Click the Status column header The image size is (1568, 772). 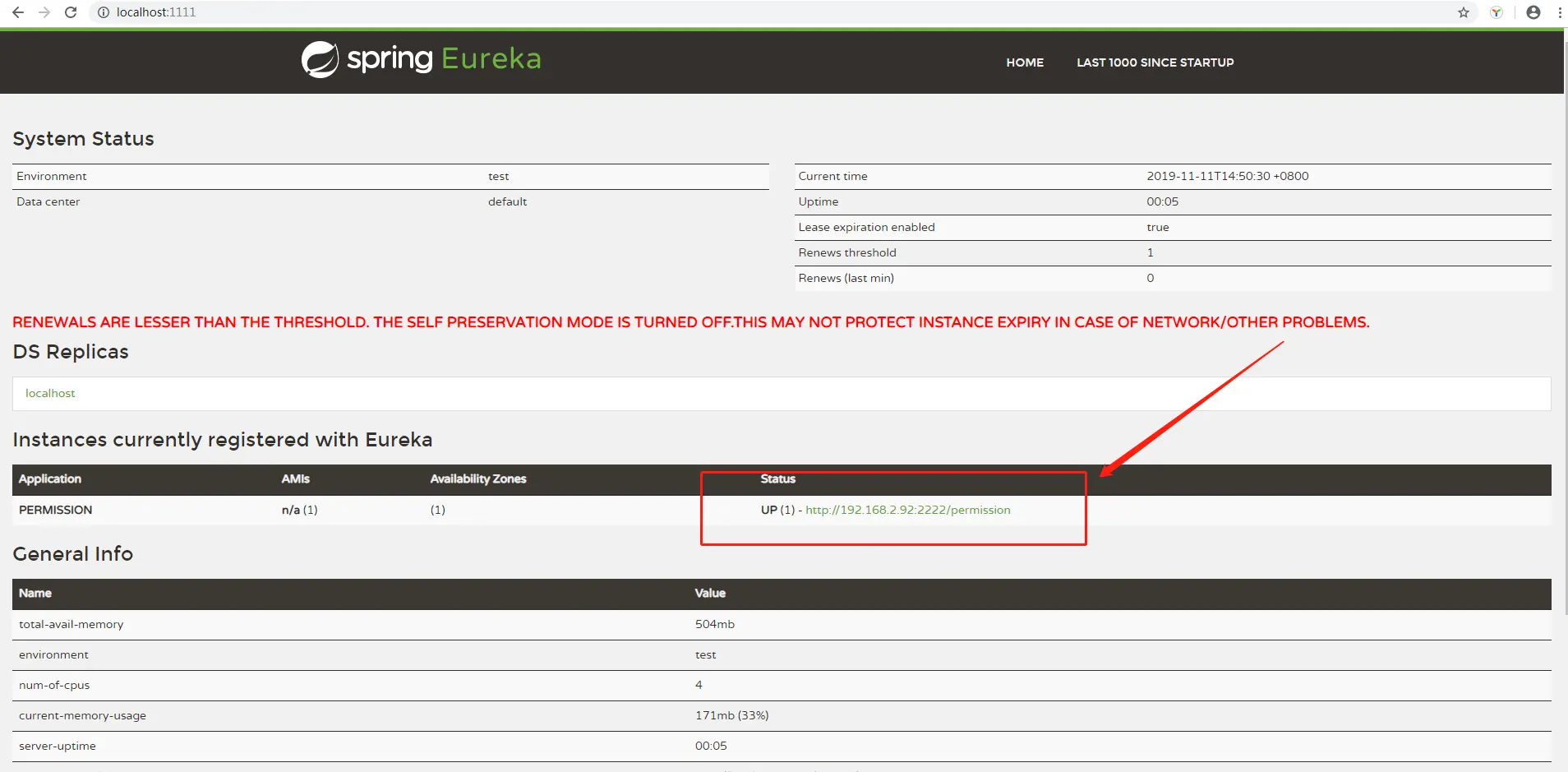click(x=778, y=478)
